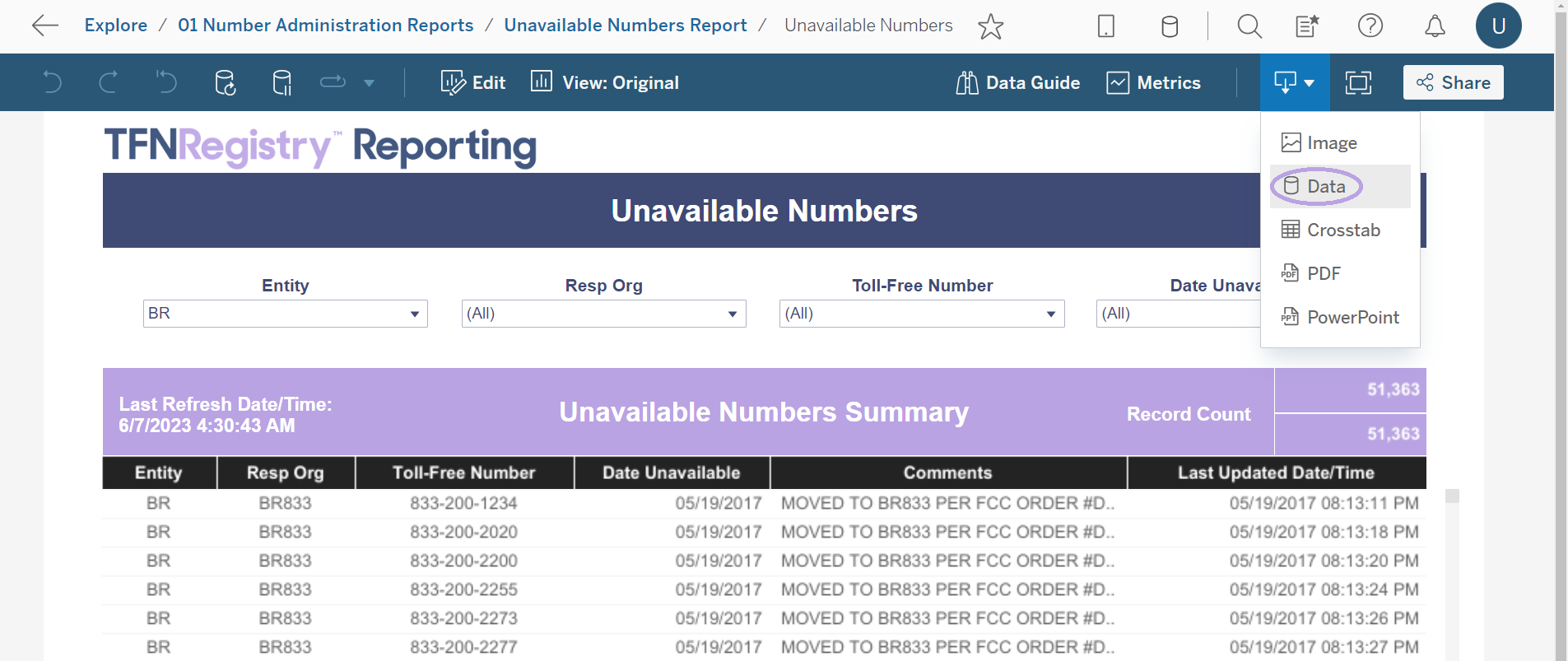Go to the Explore breadcrumb
This screenshot has height=661, width=1568.
coord(116,26)
